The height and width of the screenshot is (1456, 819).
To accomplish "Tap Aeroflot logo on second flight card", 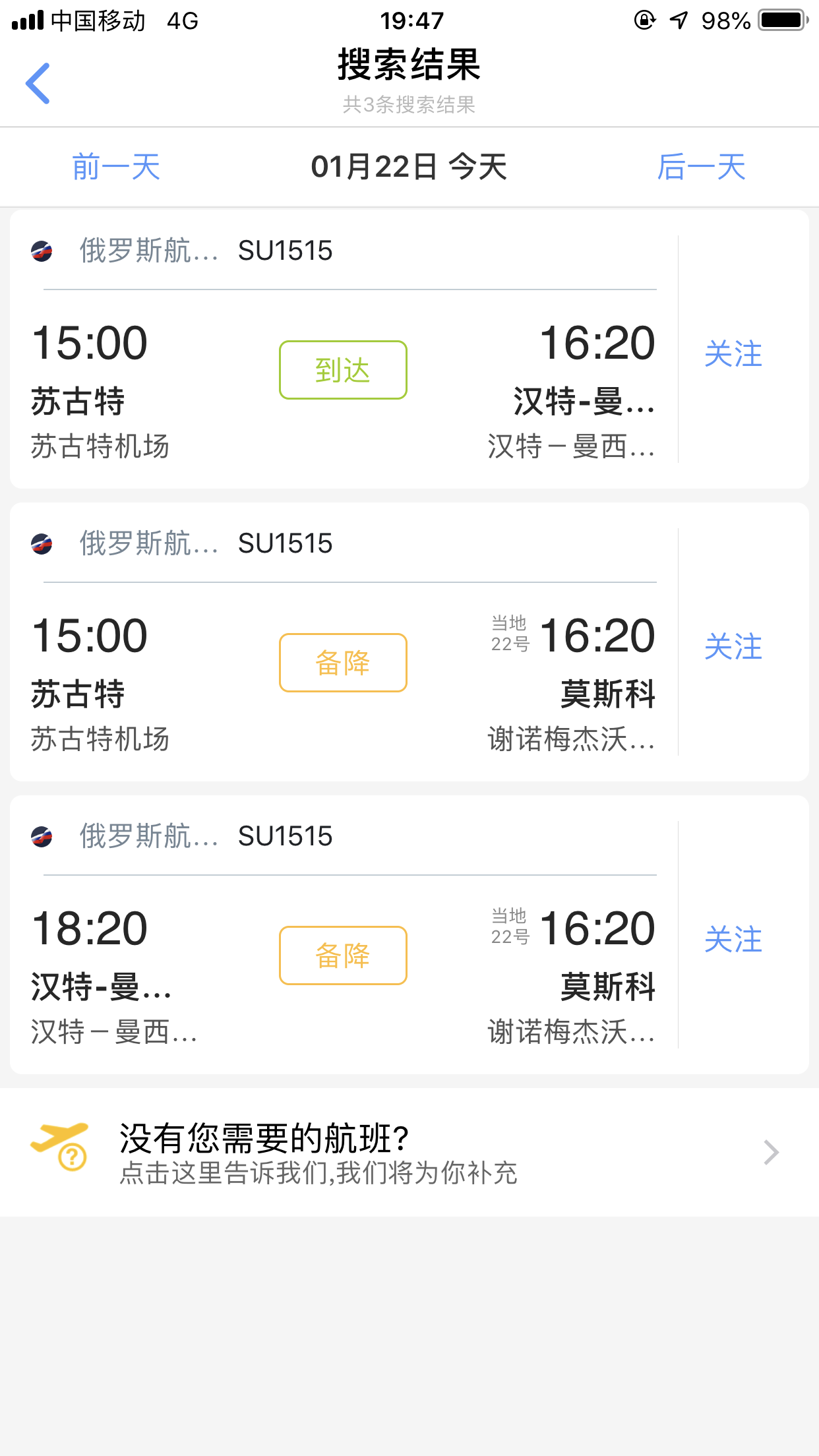I will (42, 544).
